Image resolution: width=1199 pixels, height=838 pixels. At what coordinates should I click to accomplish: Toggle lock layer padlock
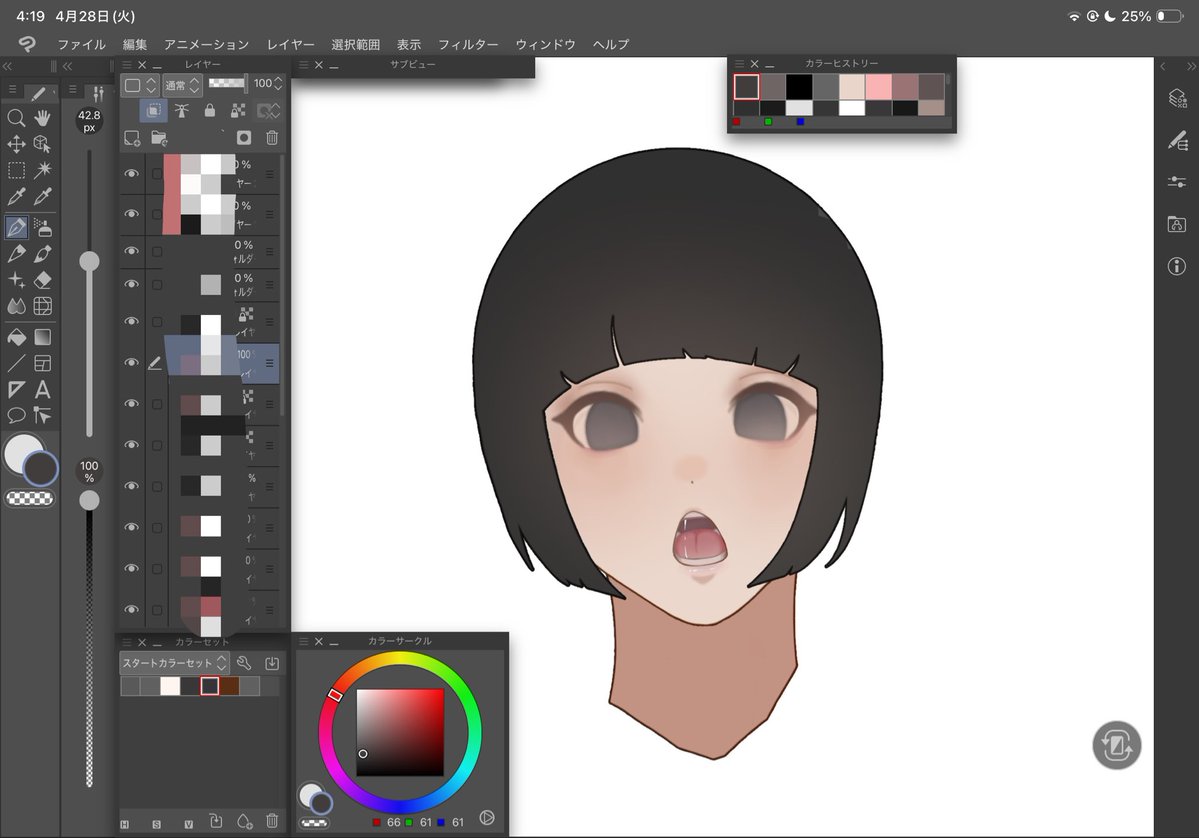pos(210,111)
